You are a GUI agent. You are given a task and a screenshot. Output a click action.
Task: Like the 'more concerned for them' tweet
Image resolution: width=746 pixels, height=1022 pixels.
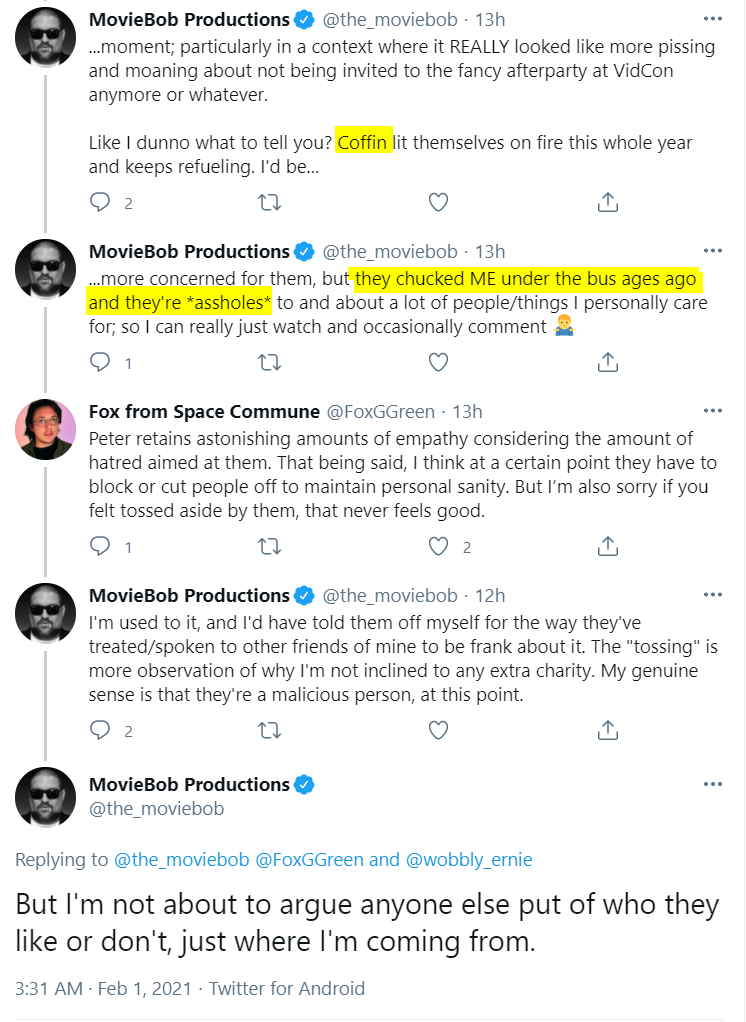438,362
